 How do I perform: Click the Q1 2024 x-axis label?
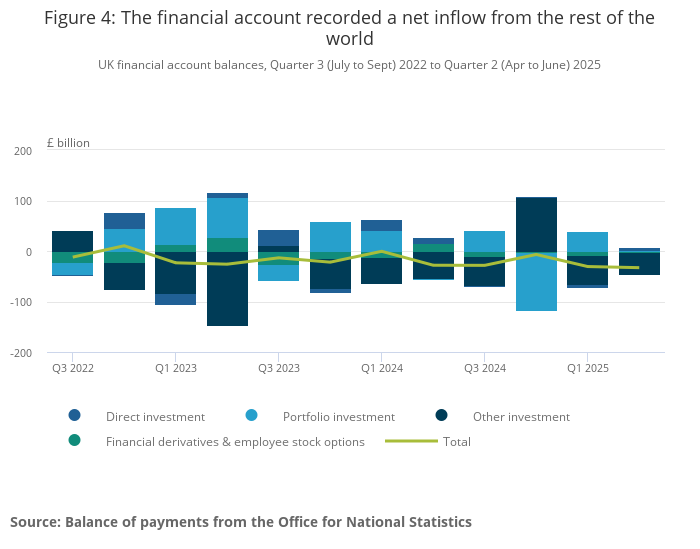pos(380,368)
